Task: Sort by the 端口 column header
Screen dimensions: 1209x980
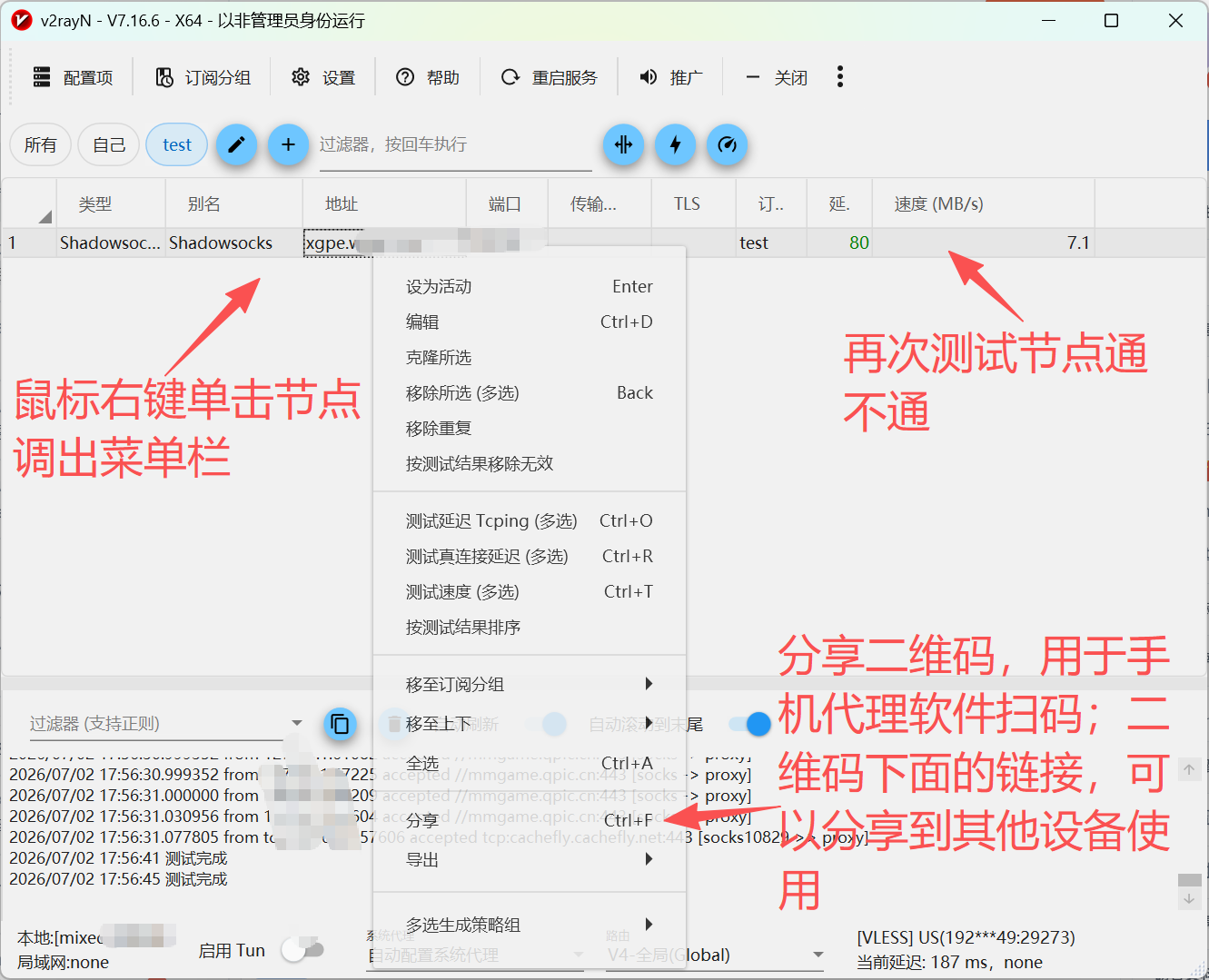Action: coord(507,203)
